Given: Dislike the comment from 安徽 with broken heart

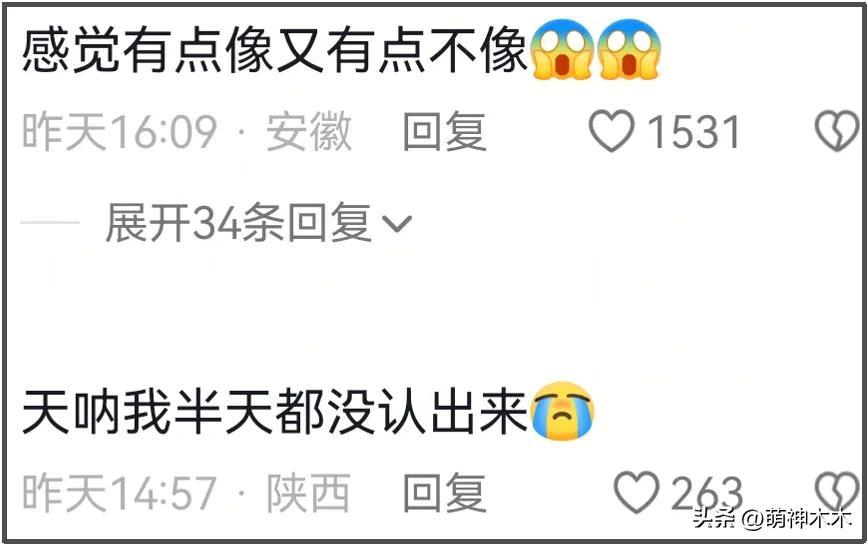Looking at the screenshot, I should [836, 131].
